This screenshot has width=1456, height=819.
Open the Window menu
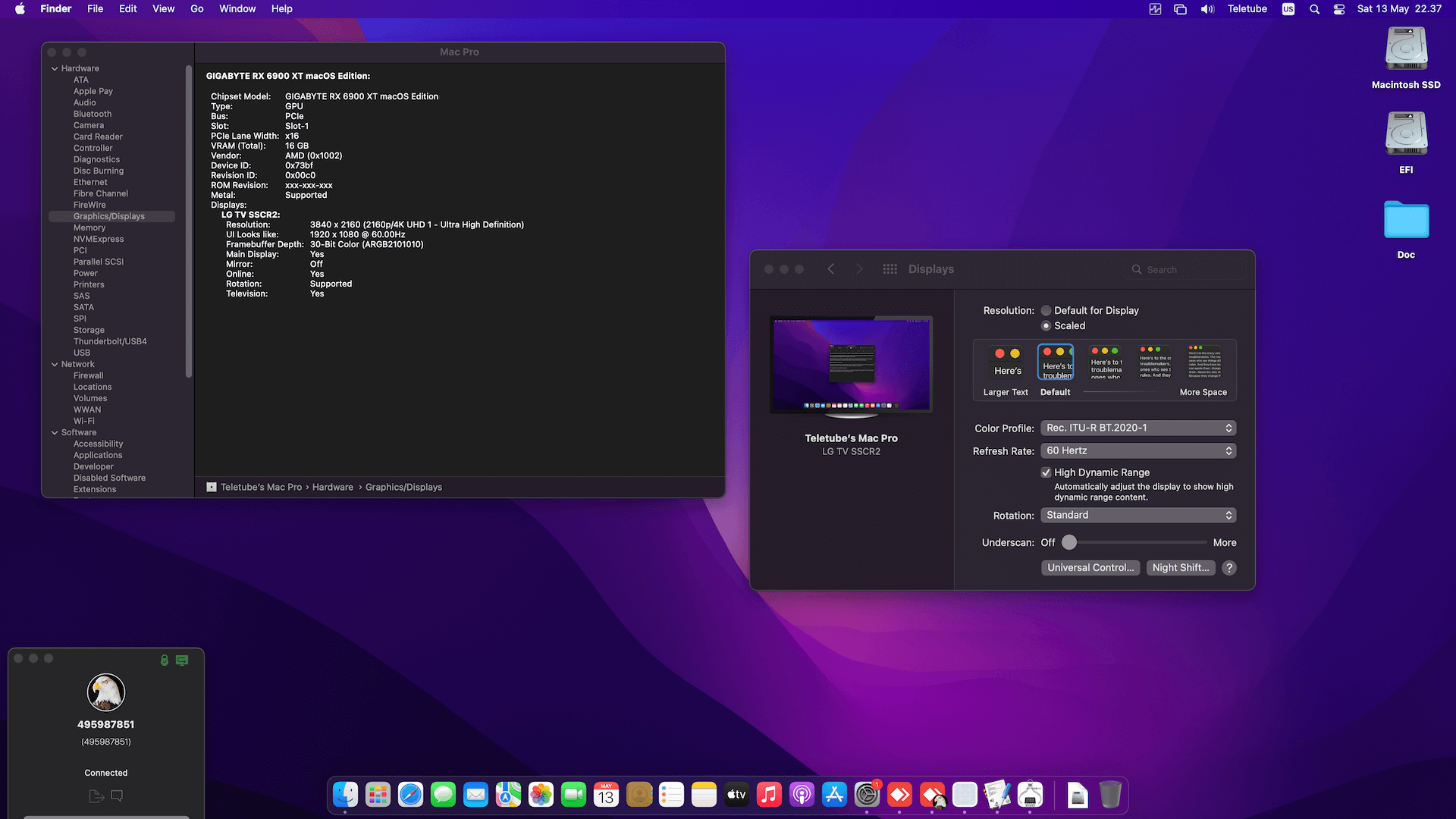click(x=237, y=9)
